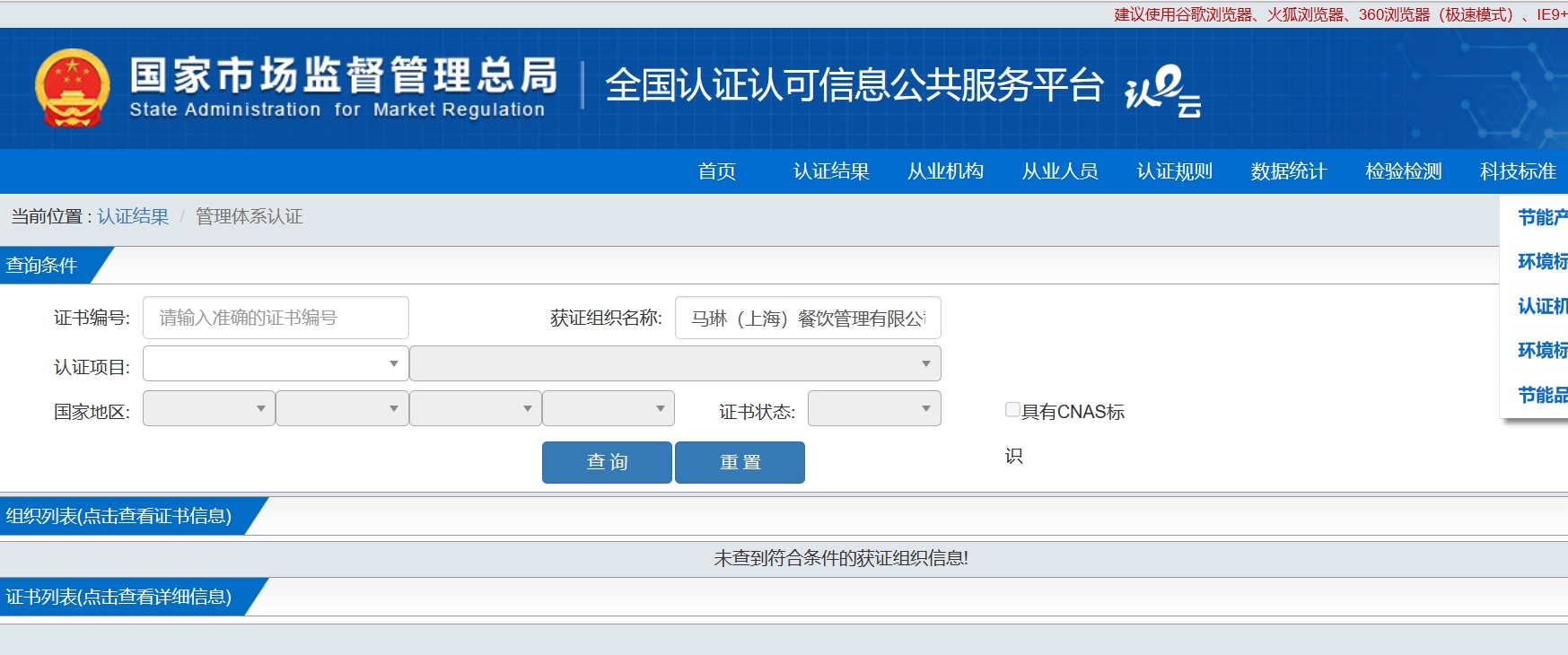1568x655 pixels.
Task: Click the 重置 reset button
Action: [x=740, y=462]
